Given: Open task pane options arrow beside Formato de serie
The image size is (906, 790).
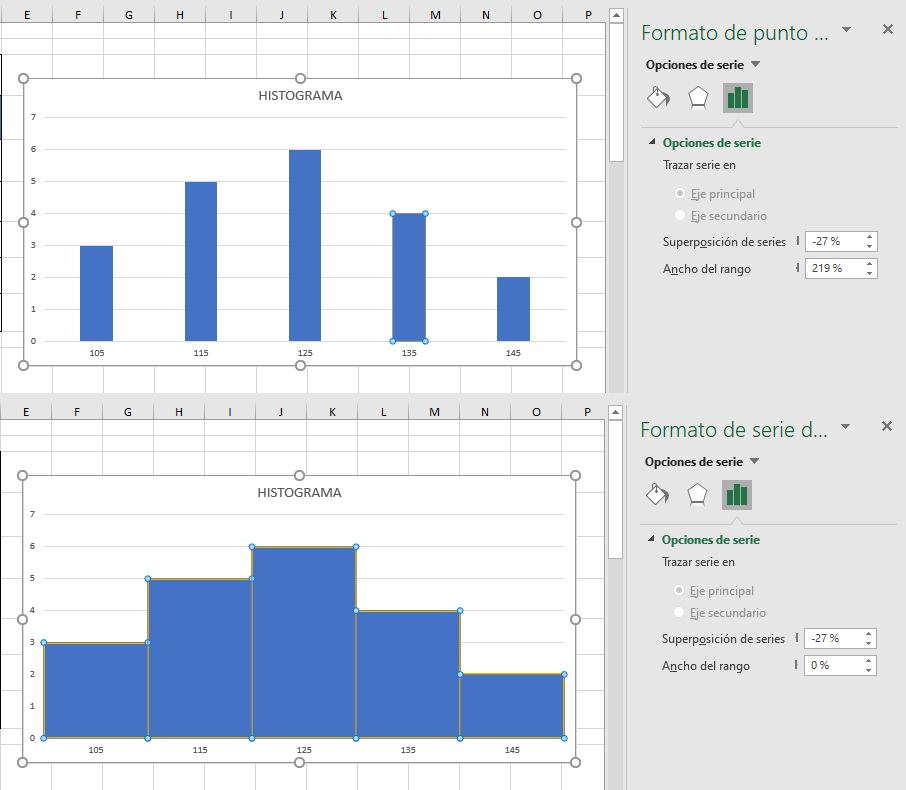Looking at the screenshot, I should coord(845,426).
